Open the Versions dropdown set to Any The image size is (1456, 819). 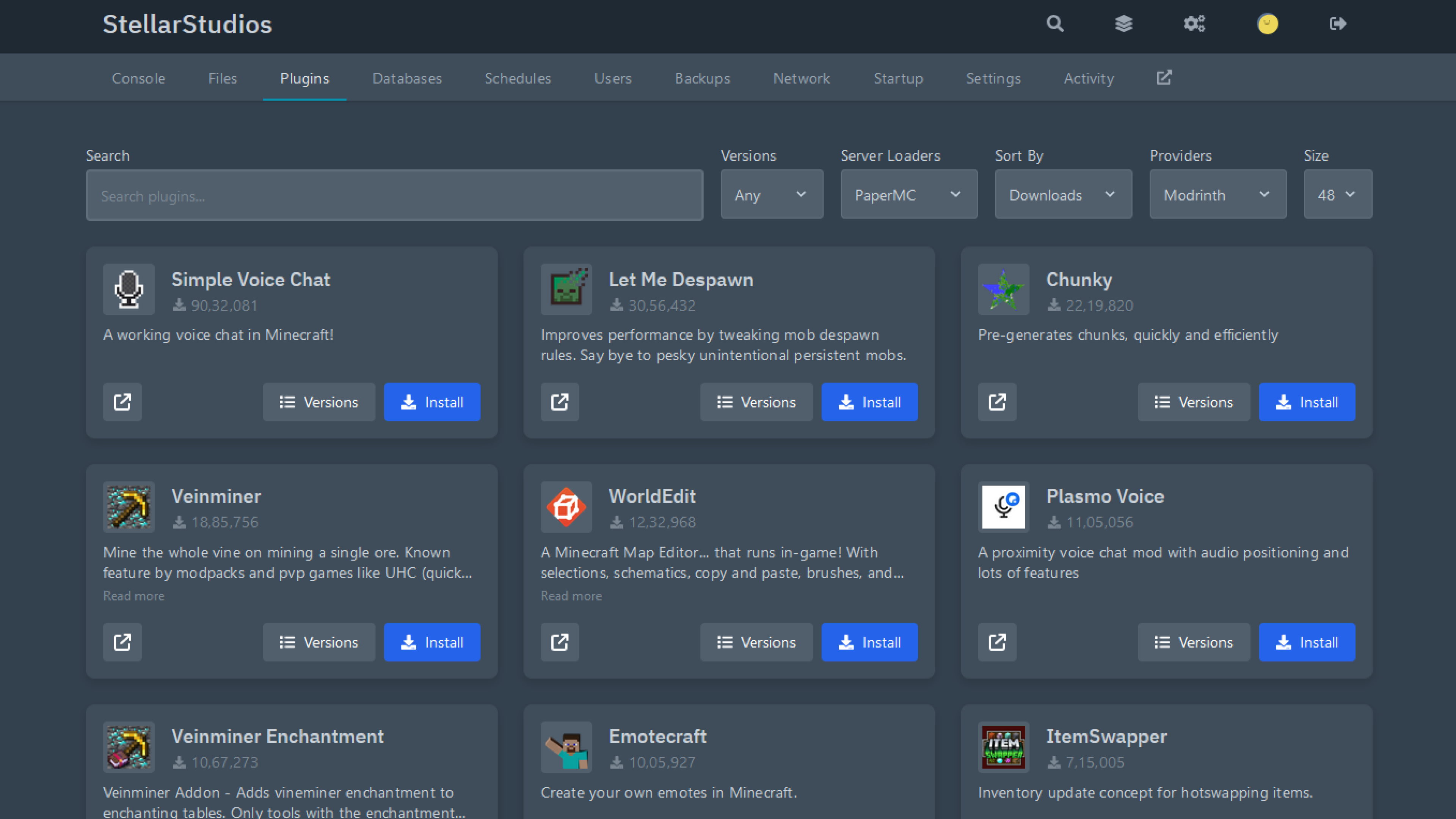tap(772, 195)
